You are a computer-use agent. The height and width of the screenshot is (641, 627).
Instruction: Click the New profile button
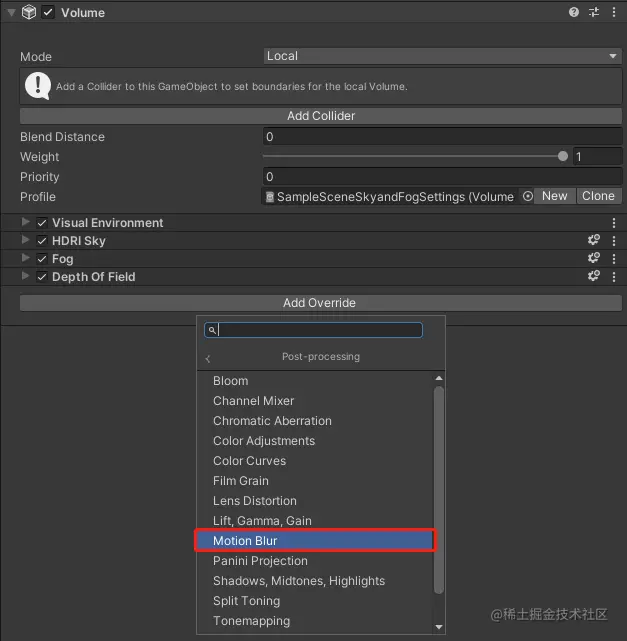click(x=555, y=196)
